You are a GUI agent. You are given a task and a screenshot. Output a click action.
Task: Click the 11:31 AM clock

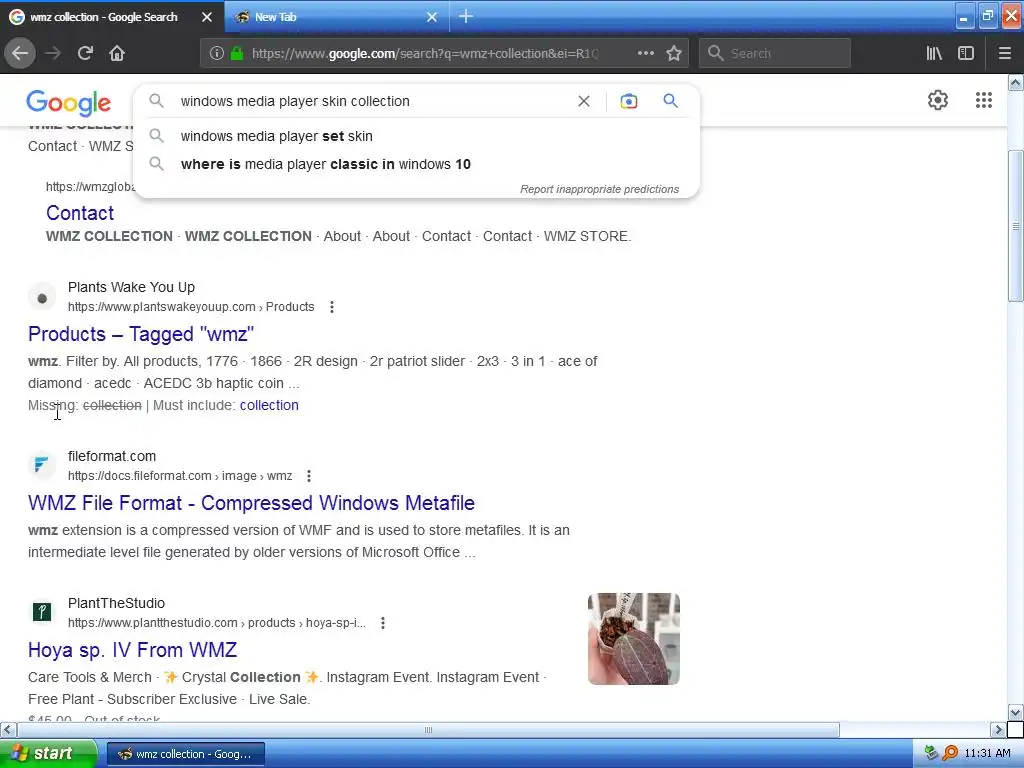coord(987,754)
